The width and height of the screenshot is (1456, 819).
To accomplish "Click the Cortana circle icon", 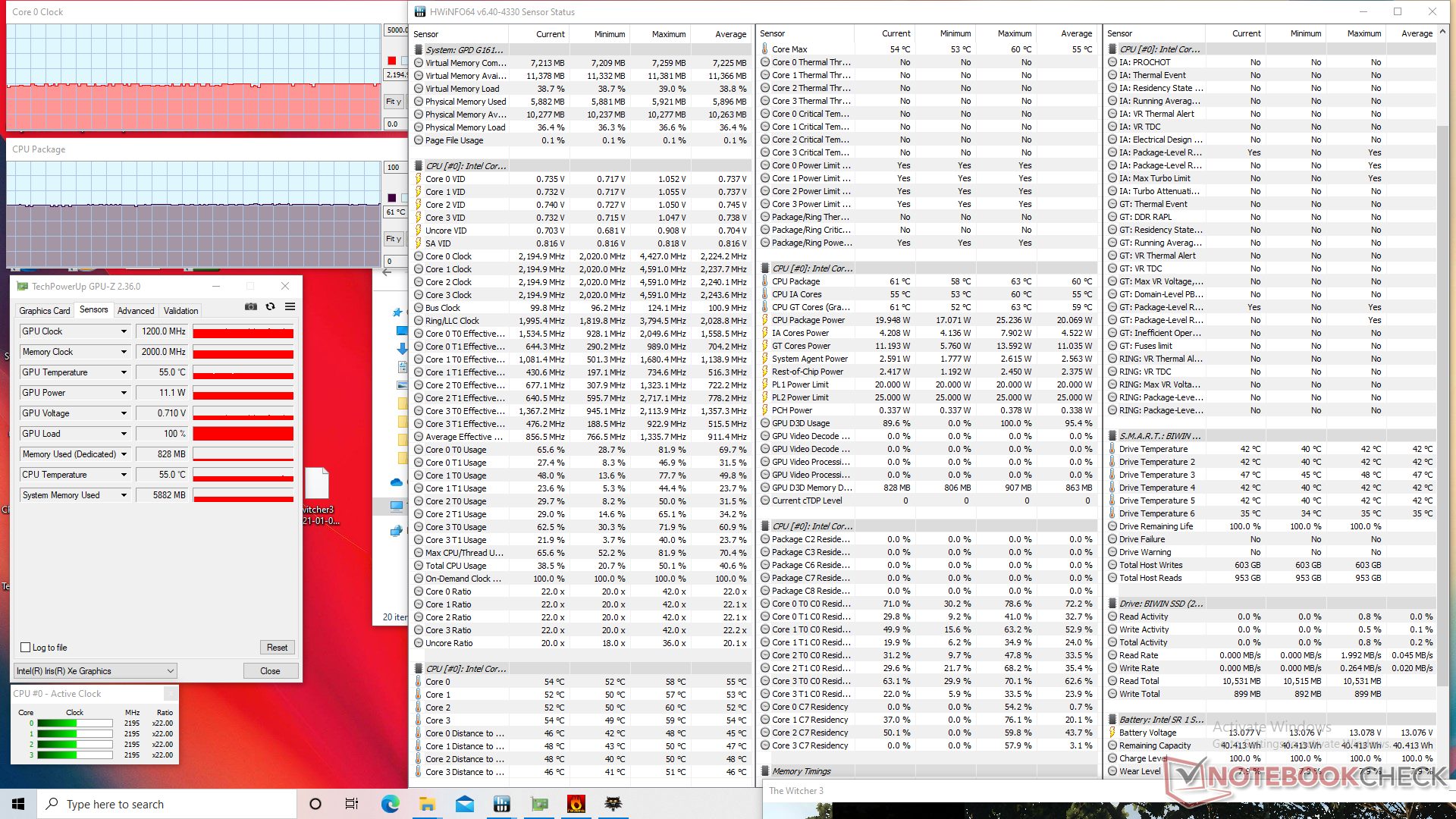I will [315, 804].
